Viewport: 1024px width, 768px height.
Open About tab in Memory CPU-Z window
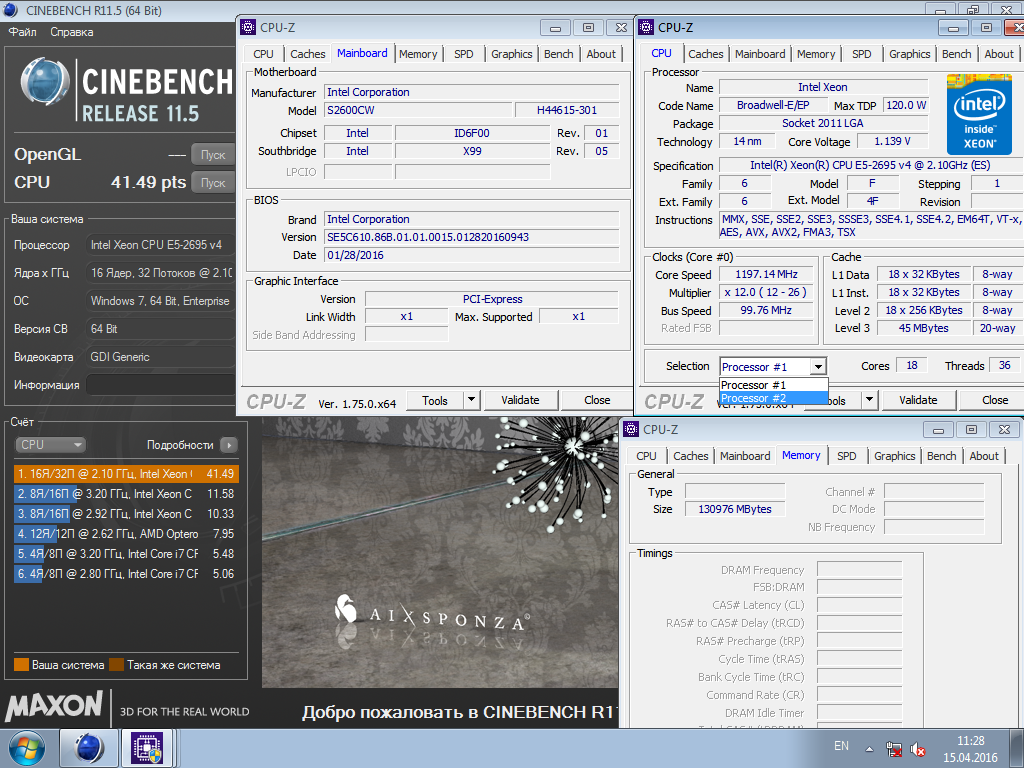[x=984, y=456]
